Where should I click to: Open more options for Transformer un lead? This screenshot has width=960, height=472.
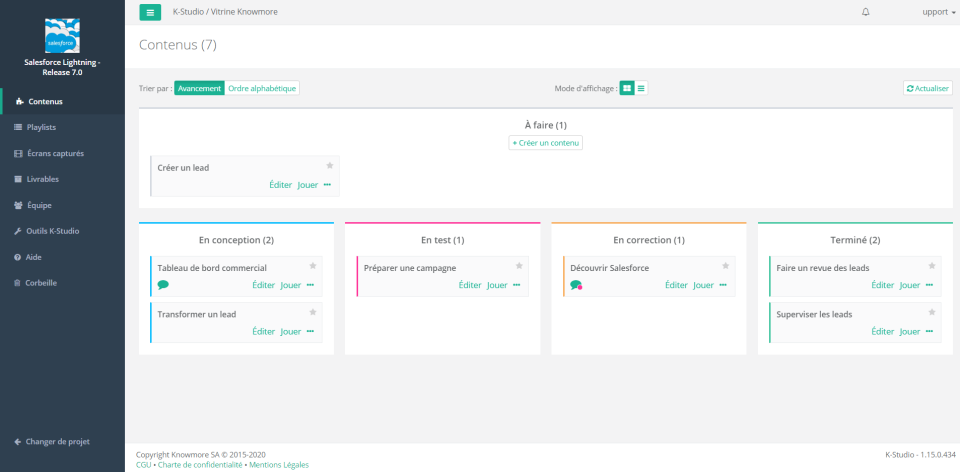[310, 331]
